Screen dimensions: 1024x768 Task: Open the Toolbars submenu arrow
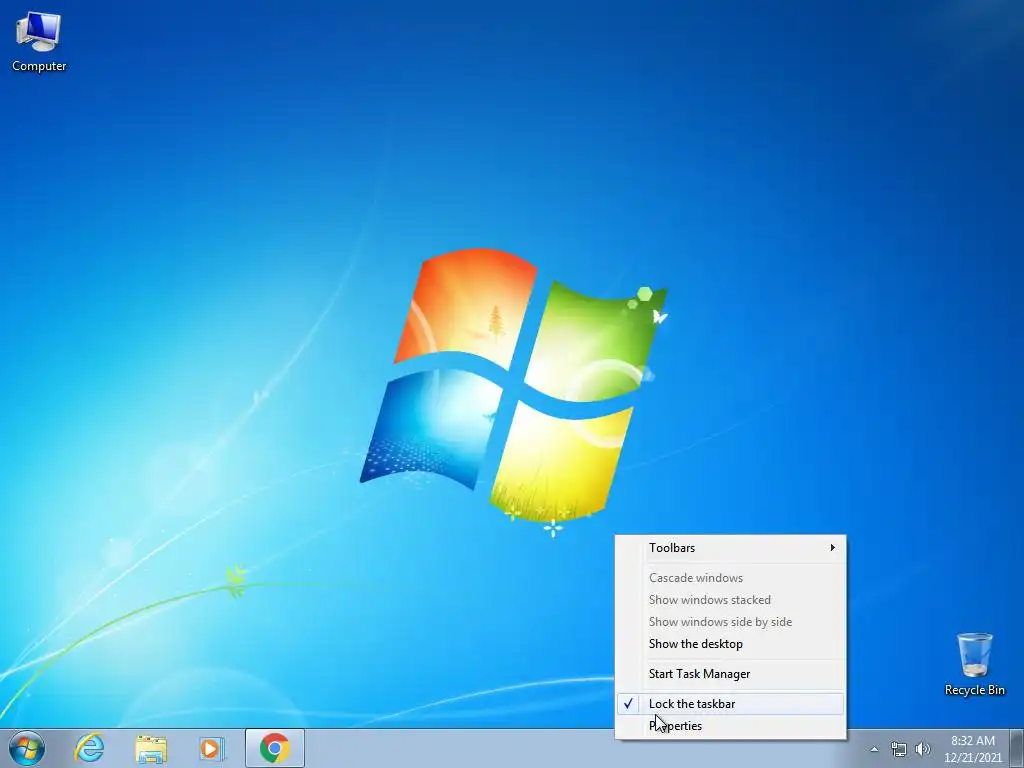[x=832, y=548]
